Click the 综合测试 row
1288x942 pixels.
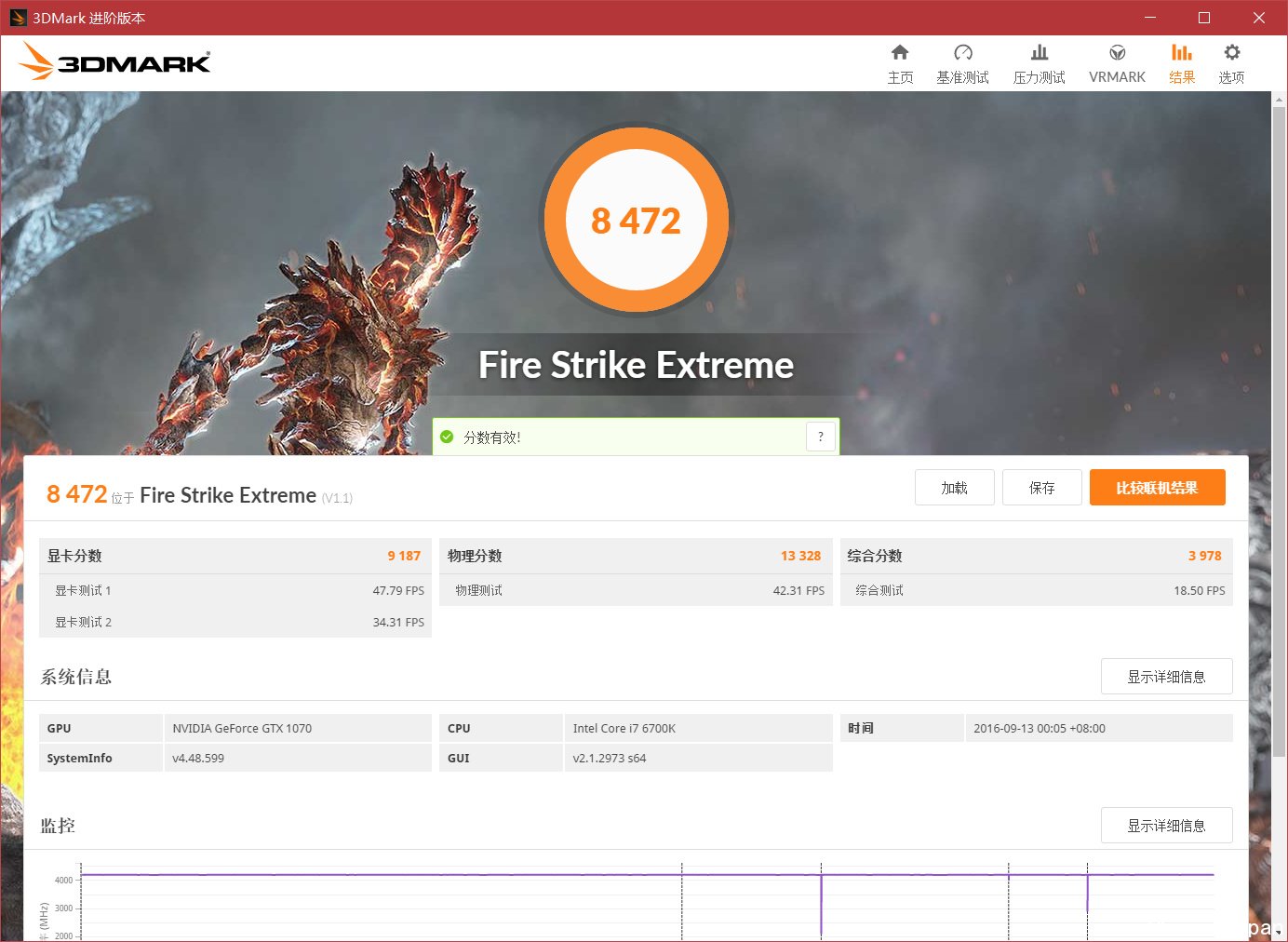[x=1037, y=590]
